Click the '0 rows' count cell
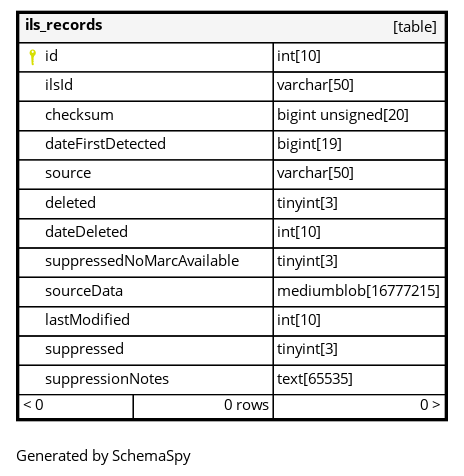The height and width of the screenshot is (476, 464). coord(203,406)
